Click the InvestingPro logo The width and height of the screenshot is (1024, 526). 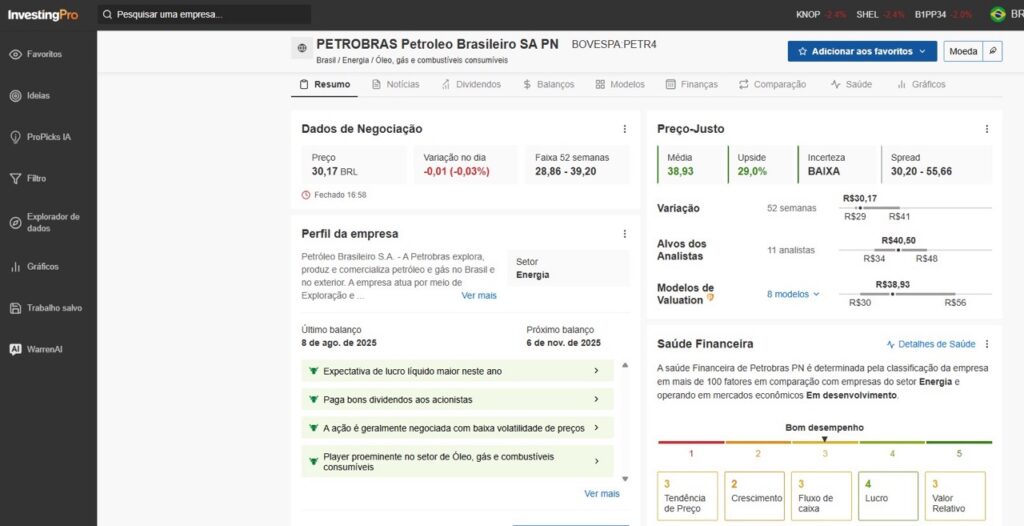pyautogui.click(x=42, y=14)
